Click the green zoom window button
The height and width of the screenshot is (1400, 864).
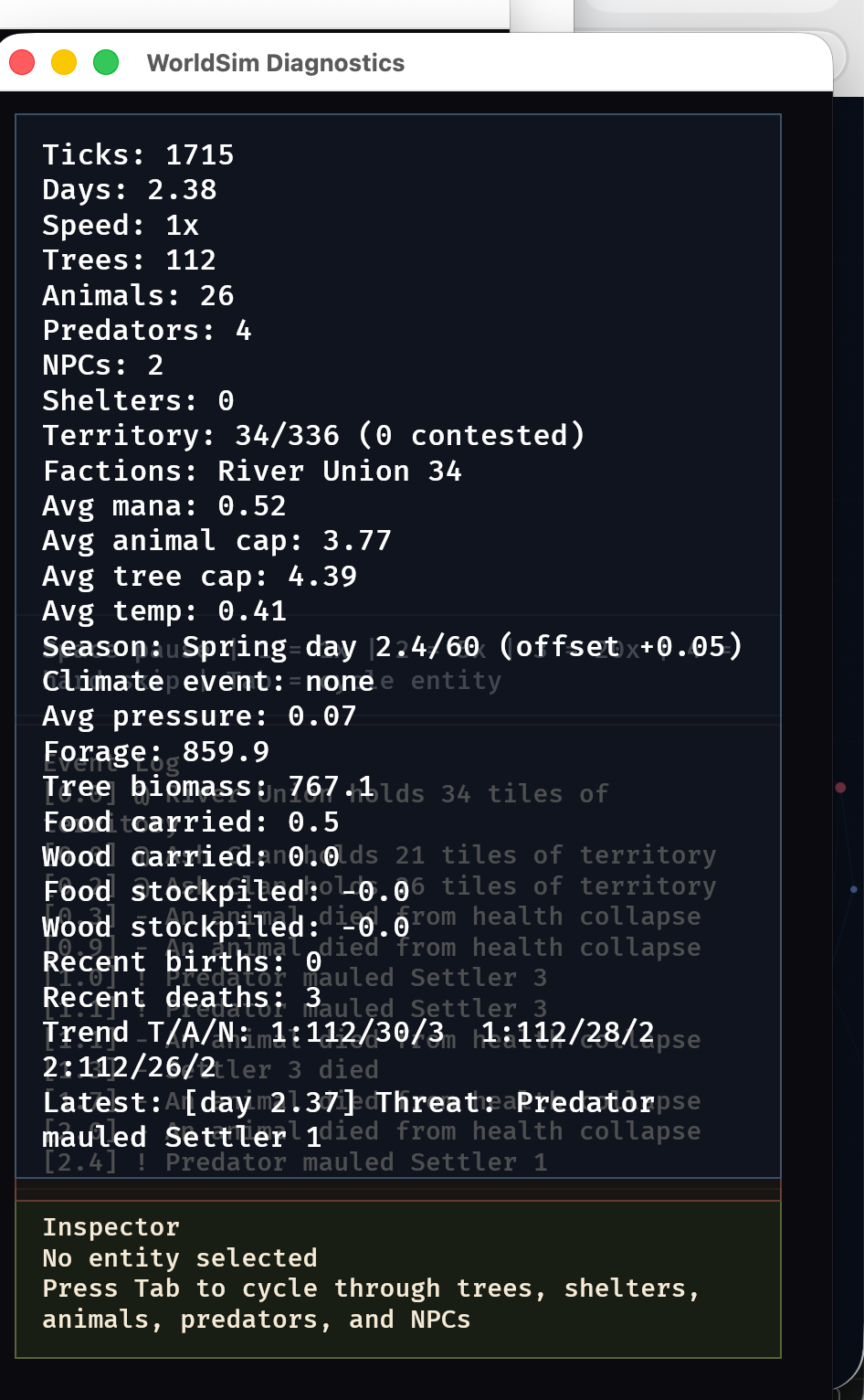pos(106,62)
